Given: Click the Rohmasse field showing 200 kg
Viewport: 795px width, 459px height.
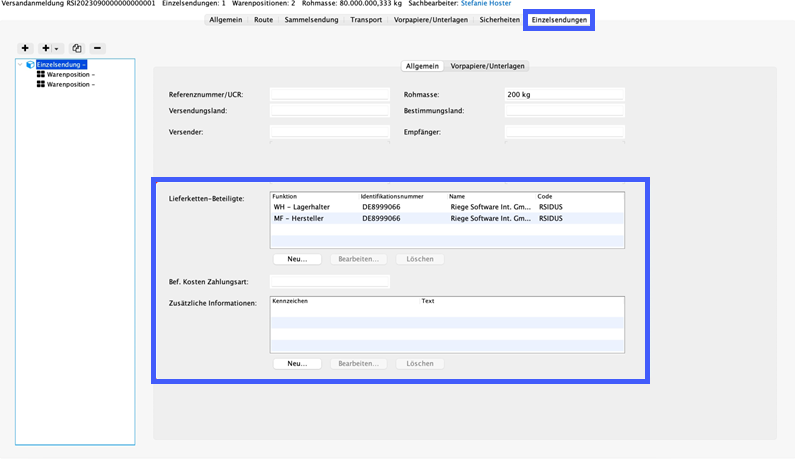Looking at the screenshot, I should click(x=564, y=94).
